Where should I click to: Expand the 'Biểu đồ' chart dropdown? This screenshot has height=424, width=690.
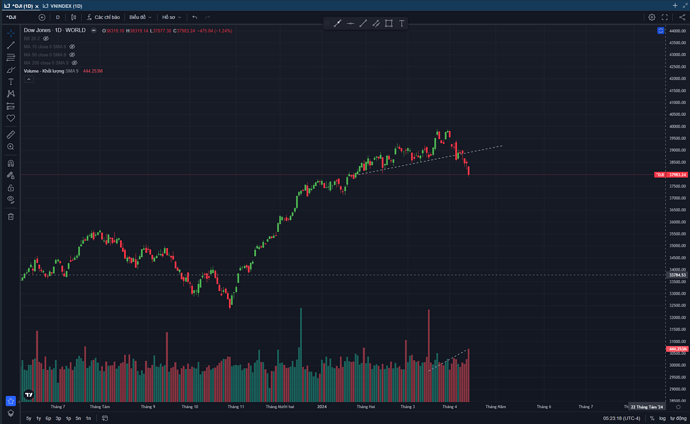click(x=139, y=17)
